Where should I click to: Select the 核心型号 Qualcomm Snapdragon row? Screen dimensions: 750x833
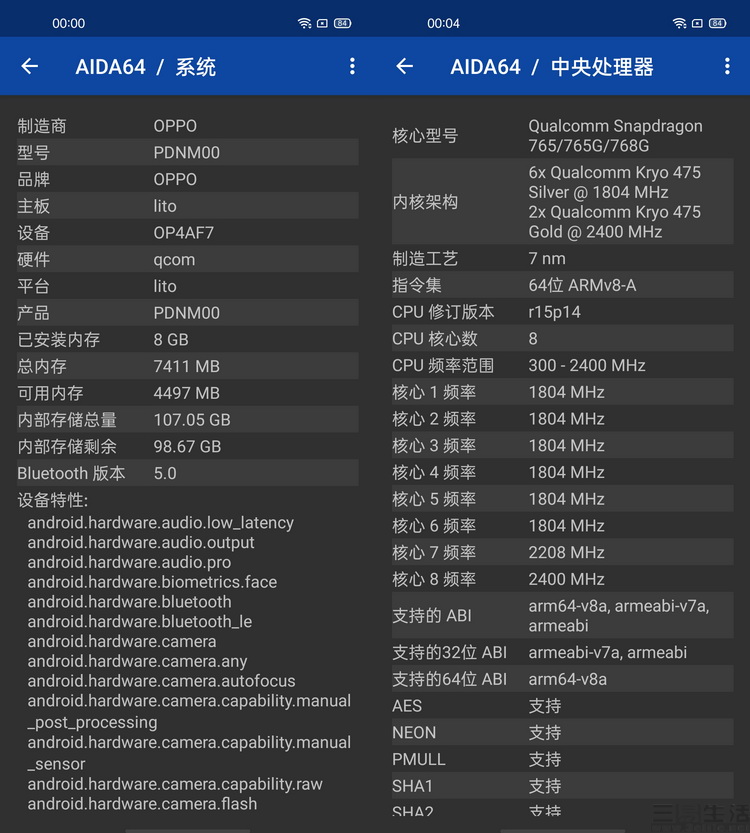[x=562, y=135]
